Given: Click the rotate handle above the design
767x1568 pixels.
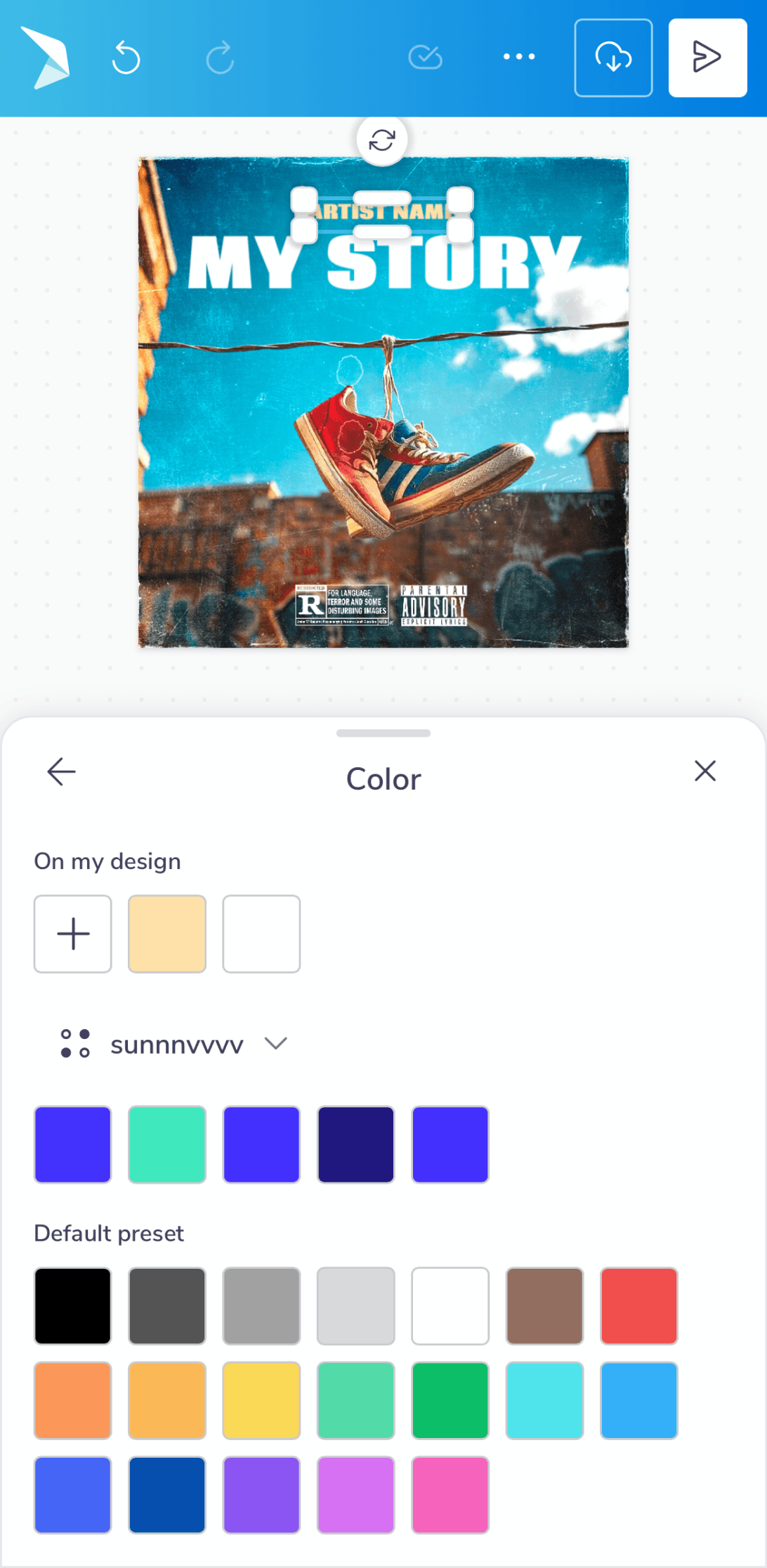Looking at the screenshot, I should [x=382, y=140].
